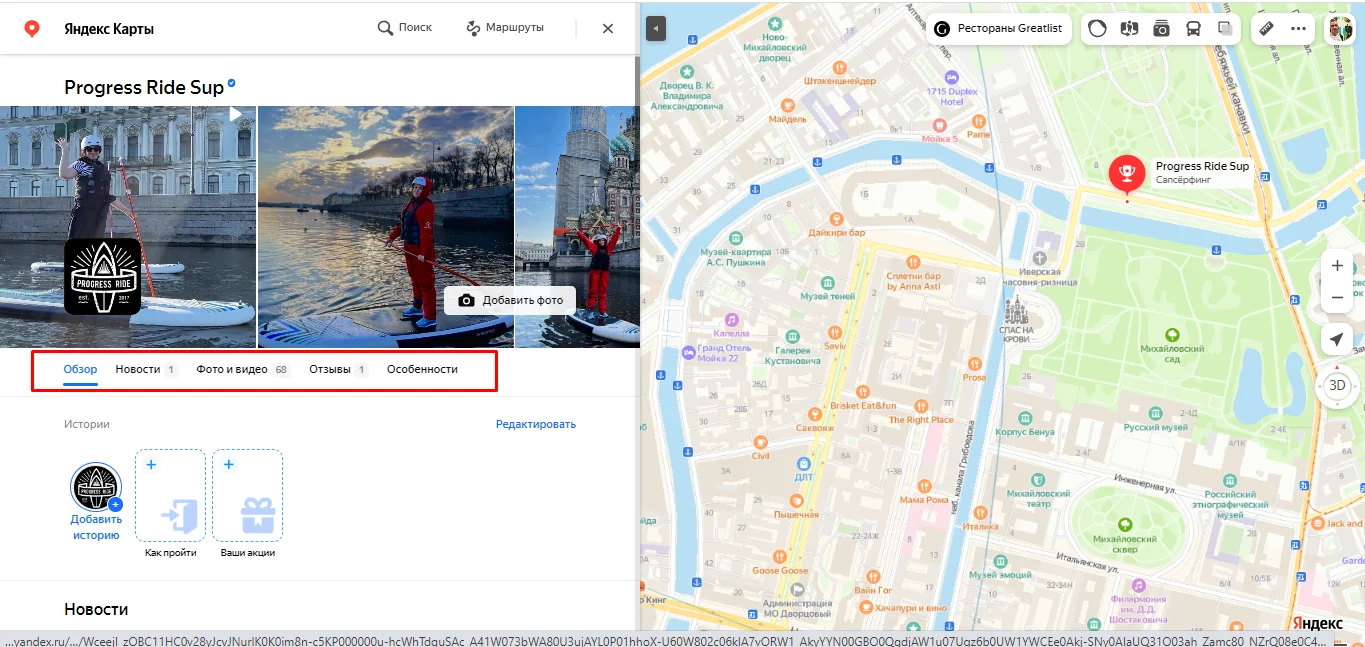Click the Progress Ride logo on photo
This screenshot has width=1365, height=647.
coord(103,277)
